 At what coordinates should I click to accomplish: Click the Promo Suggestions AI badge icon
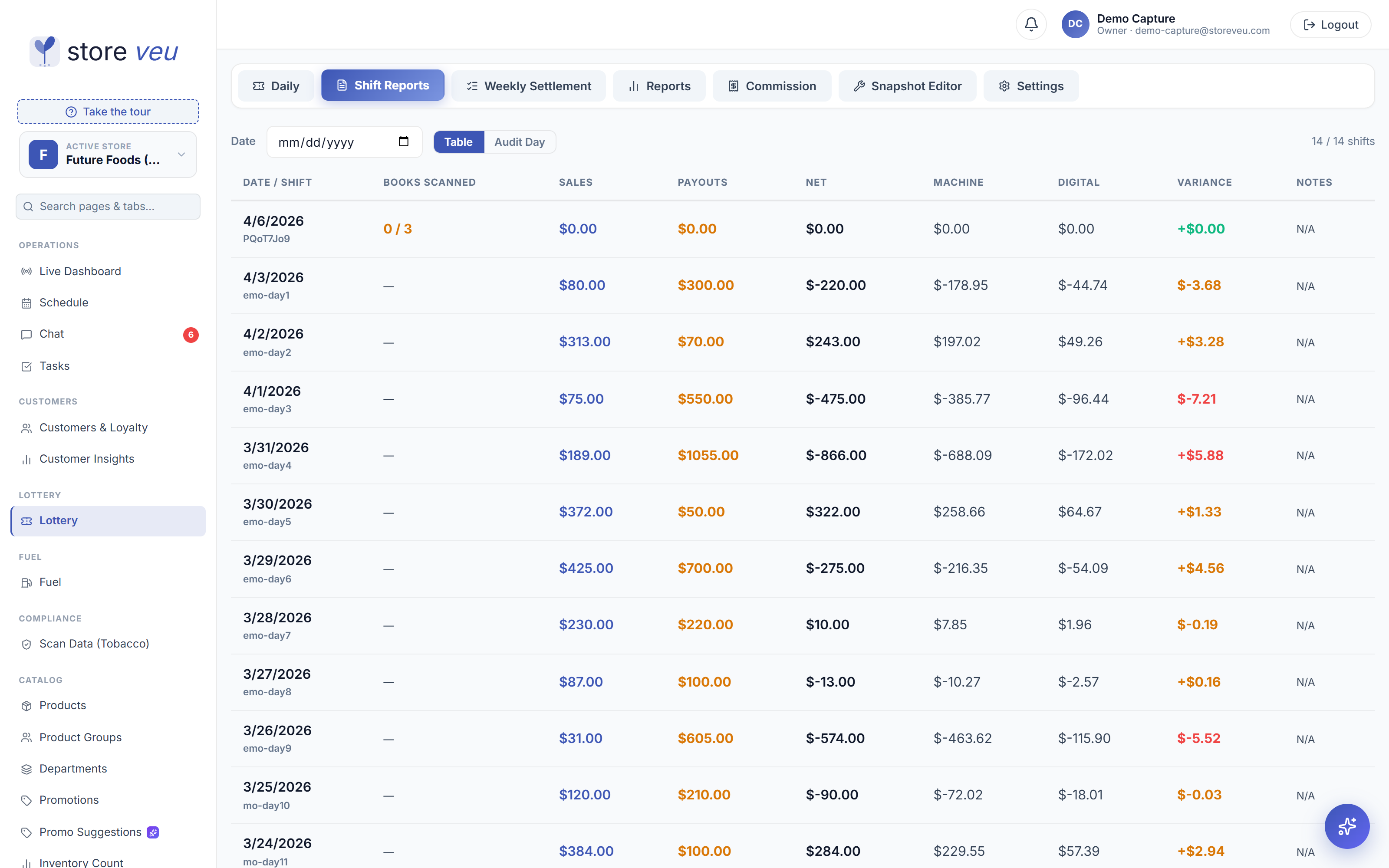(153, 832)
